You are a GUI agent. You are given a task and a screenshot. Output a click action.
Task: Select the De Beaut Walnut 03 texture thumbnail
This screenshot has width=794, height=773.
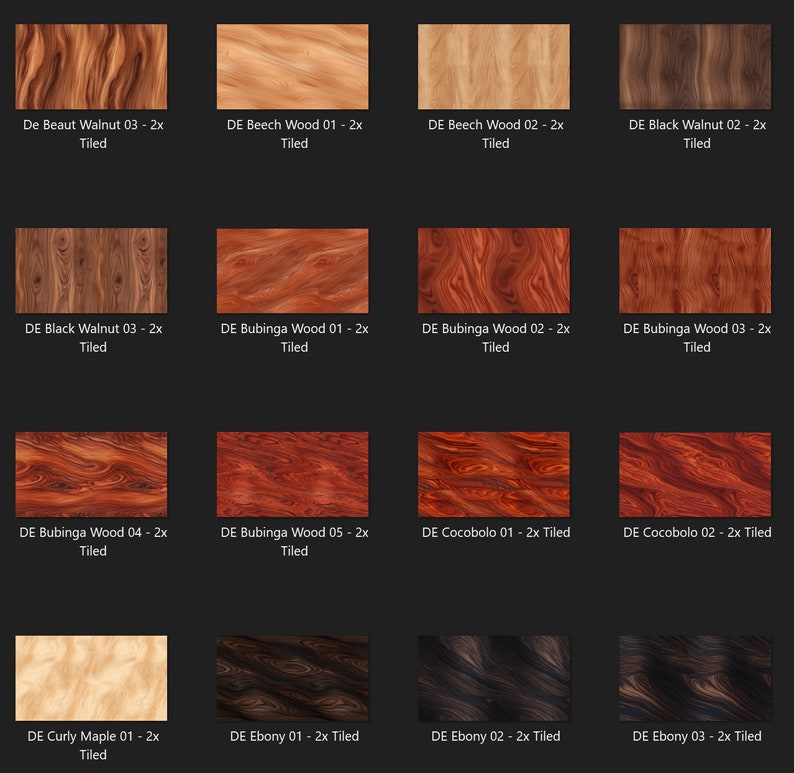pos(91,66)
